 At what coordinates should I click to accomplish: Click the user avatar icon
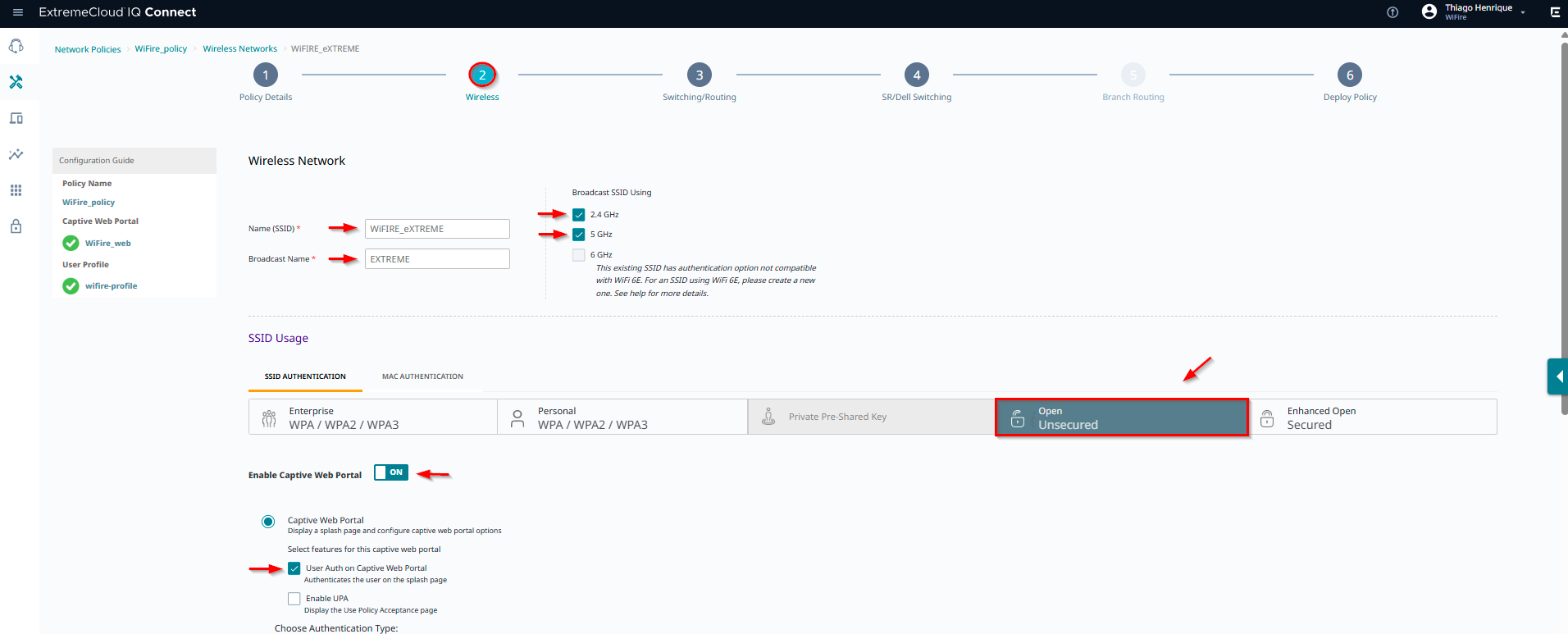pyautogui.click(x=1429, y=11)
